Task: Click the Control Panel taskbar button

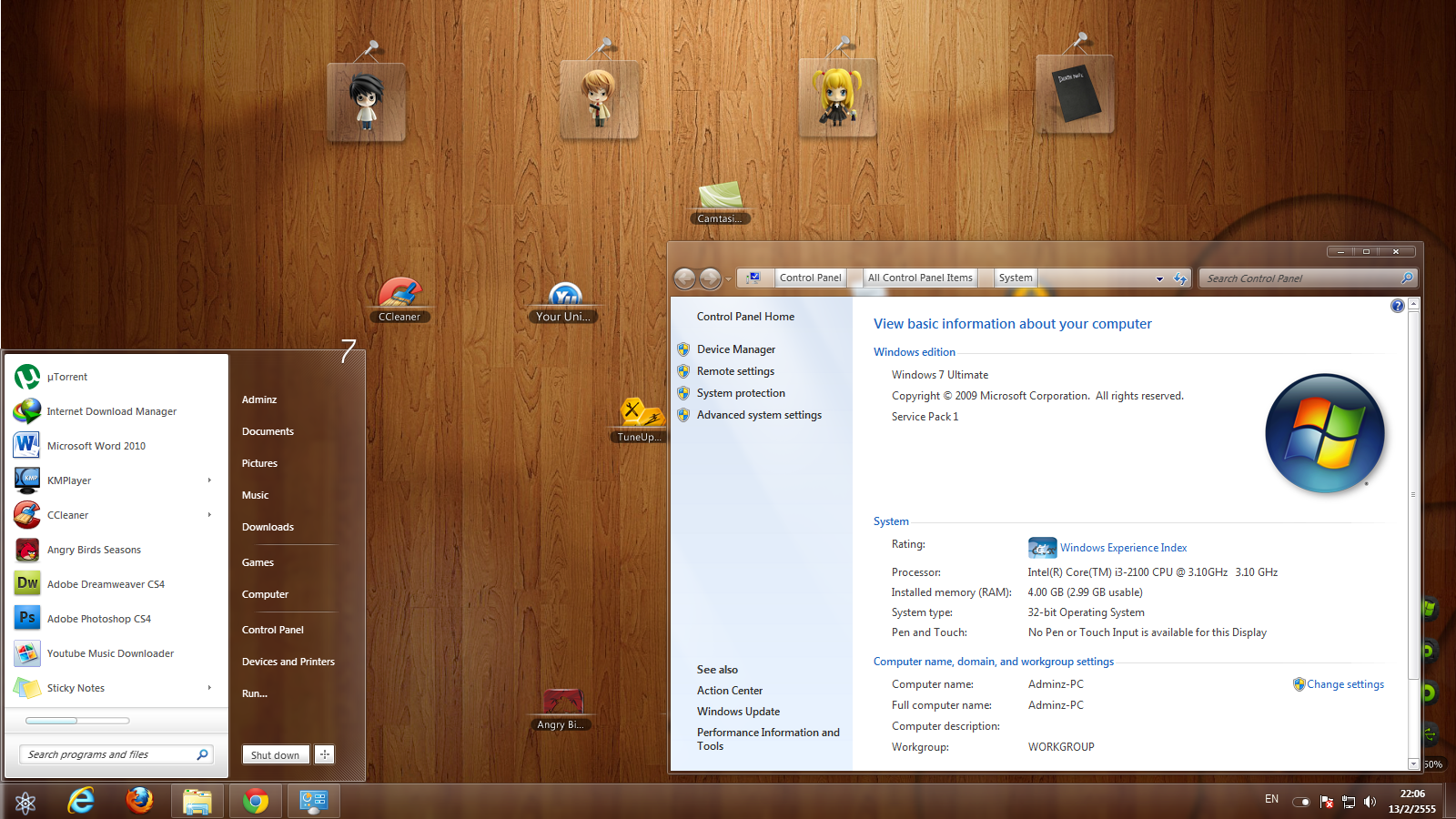Action: coord(314,802)
